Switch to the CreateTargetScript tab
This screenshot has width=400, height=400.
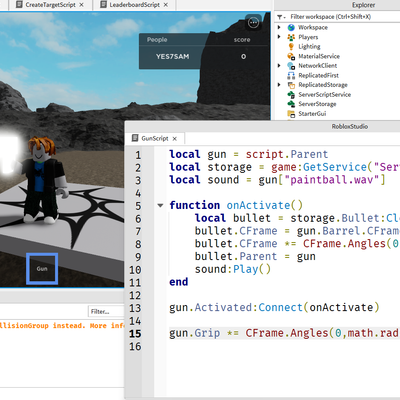[x=50, y=5]
